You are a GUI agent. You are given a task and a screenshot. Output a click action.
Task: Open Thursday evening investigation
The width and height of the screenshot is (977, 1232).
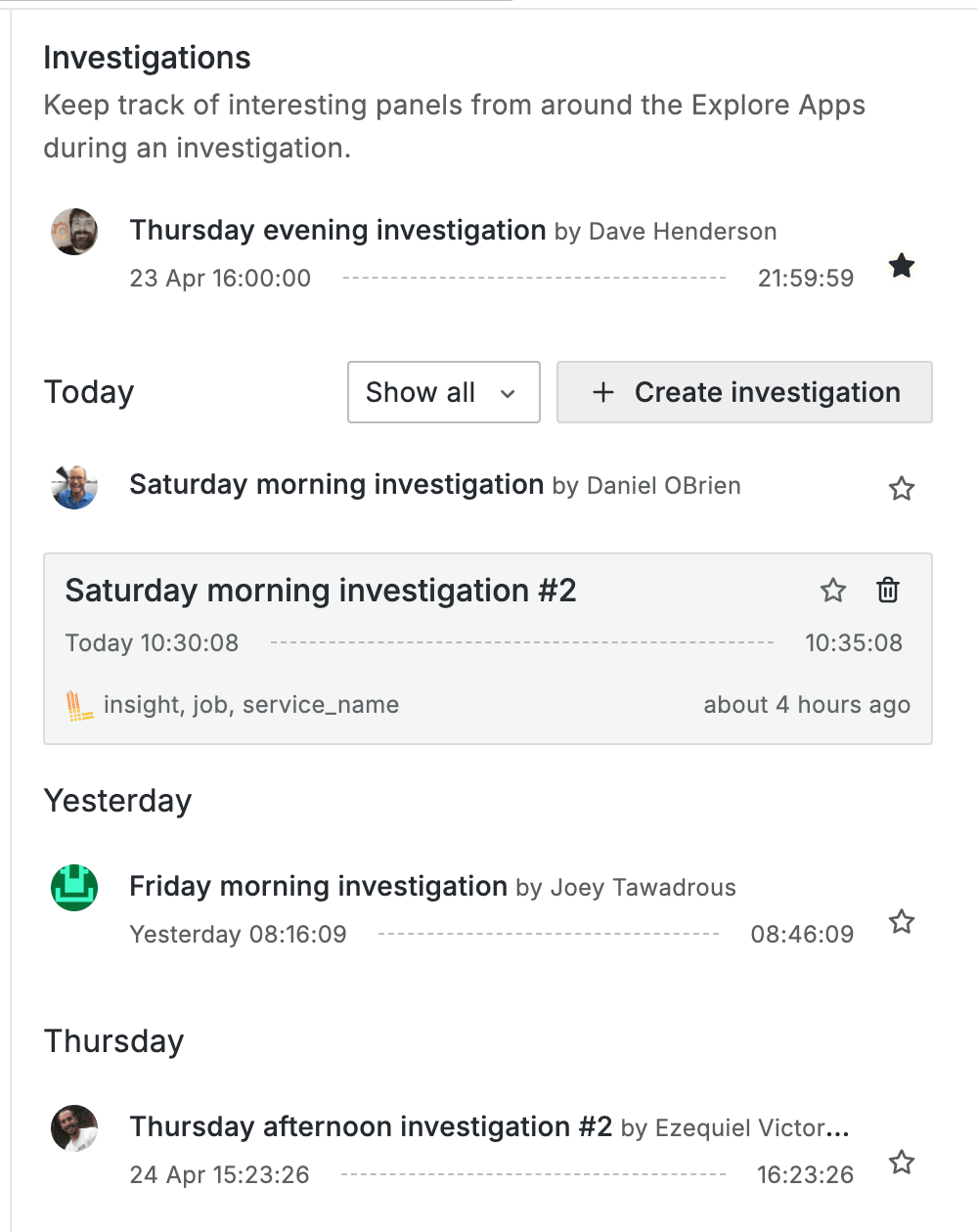point(337,231)
